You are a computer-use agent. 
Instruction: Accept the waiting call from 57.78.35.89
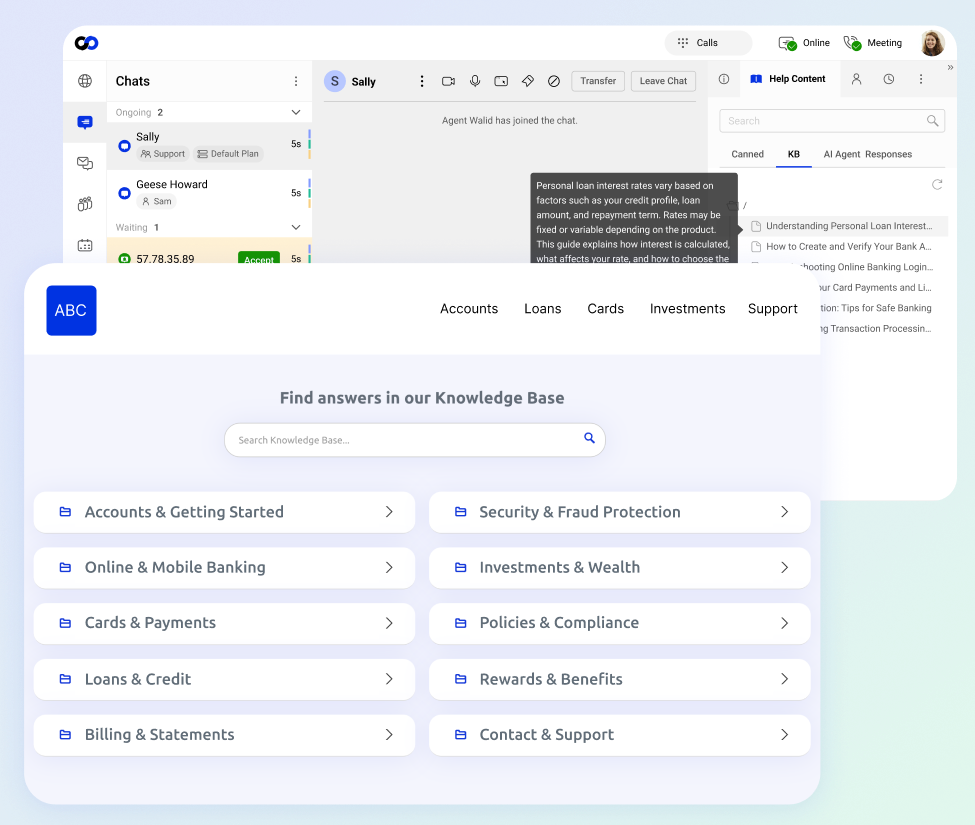coord(259,258)
